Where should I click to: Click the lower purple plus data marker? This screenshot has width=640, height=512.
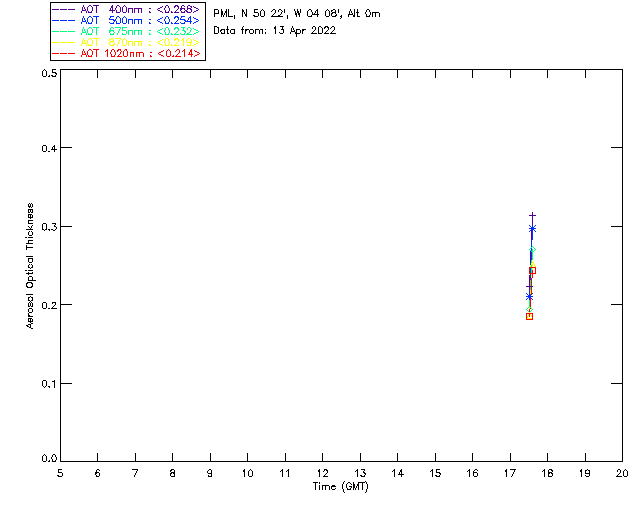(529, 287)
